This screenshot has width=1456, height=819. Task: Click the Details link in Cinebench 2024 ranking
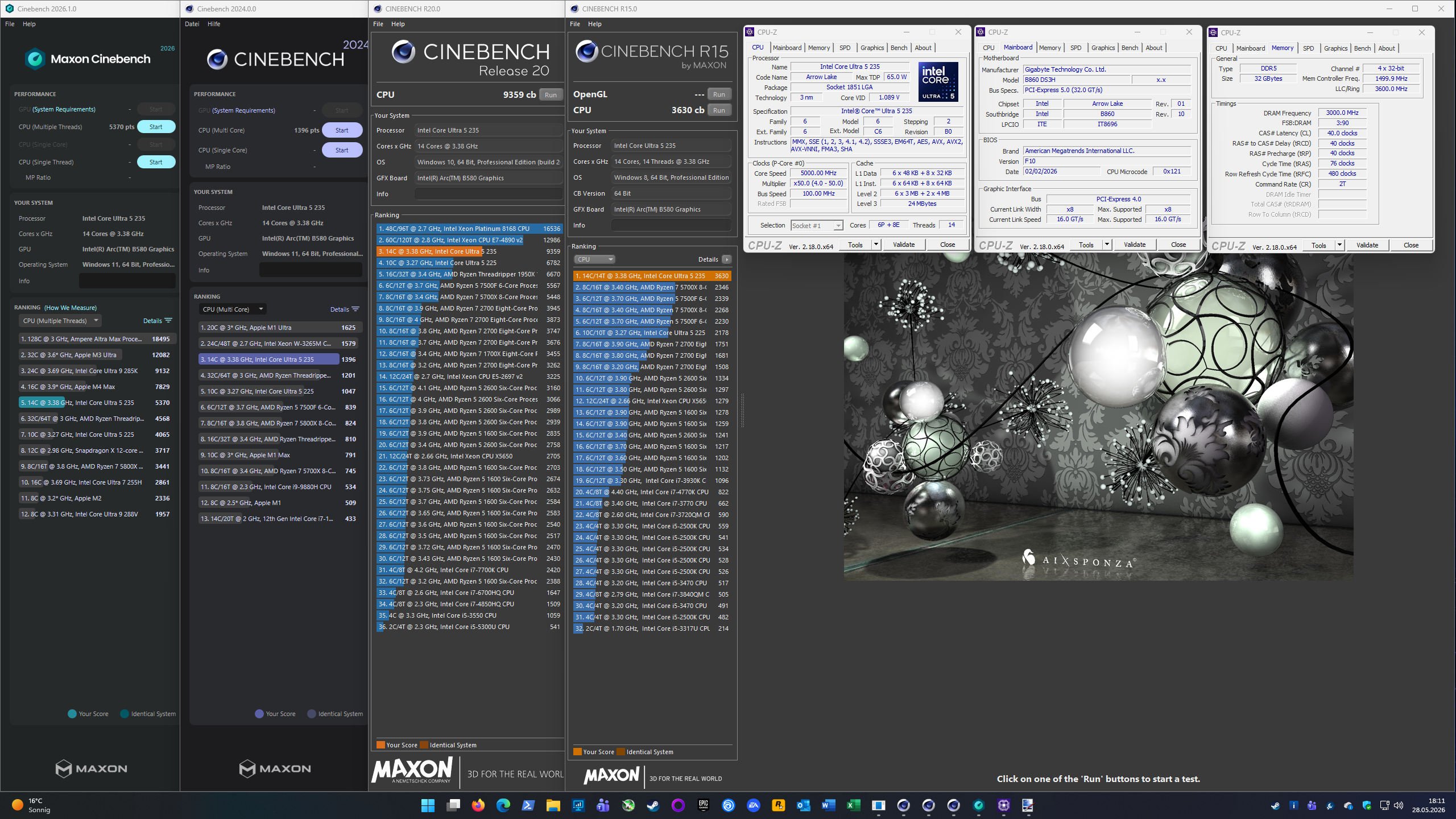click(340, 309)
